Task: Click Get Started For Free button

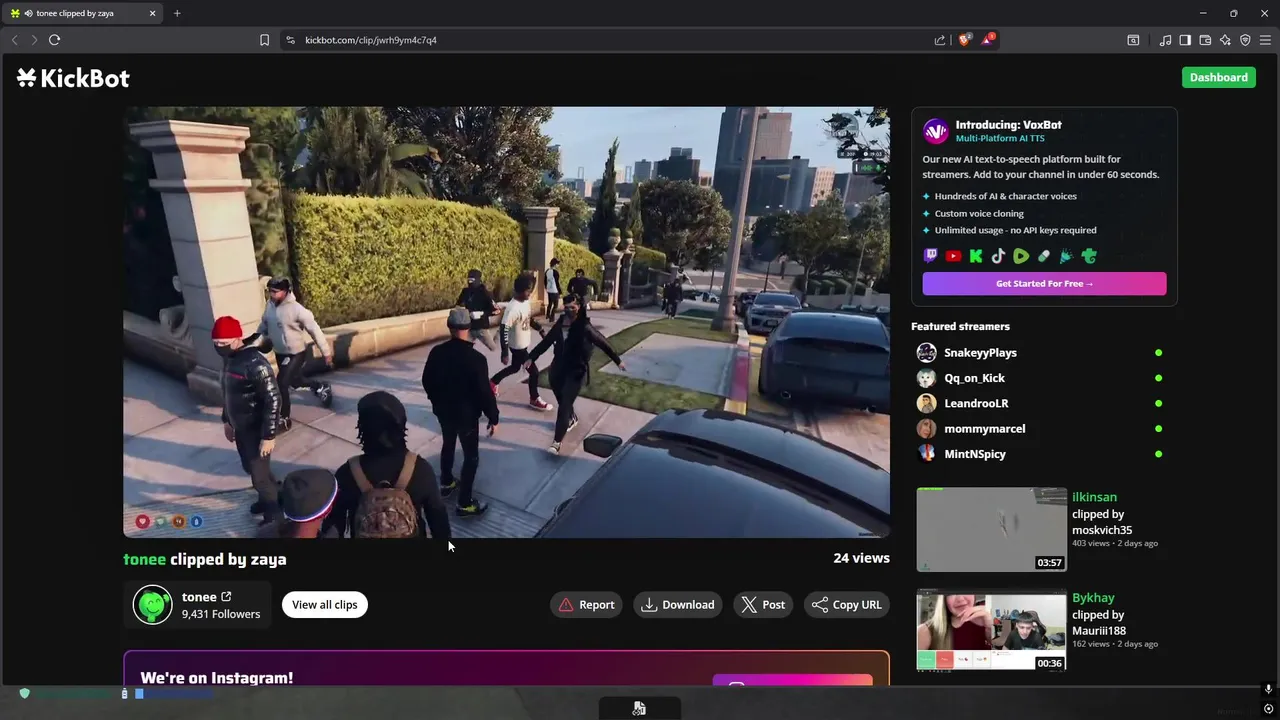Action: tap(1044, 283)
